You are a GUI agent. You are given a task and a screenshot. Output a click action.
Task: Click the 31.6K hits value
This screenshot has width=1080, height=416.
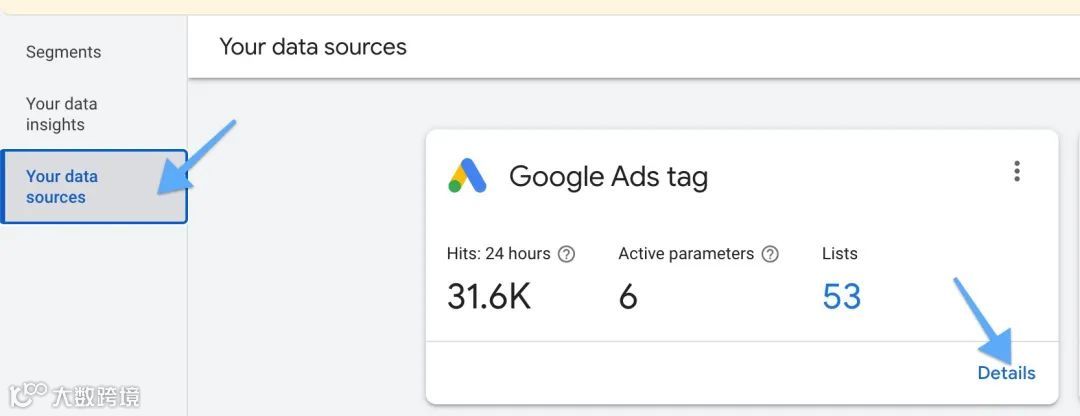[x=489, y=297]
